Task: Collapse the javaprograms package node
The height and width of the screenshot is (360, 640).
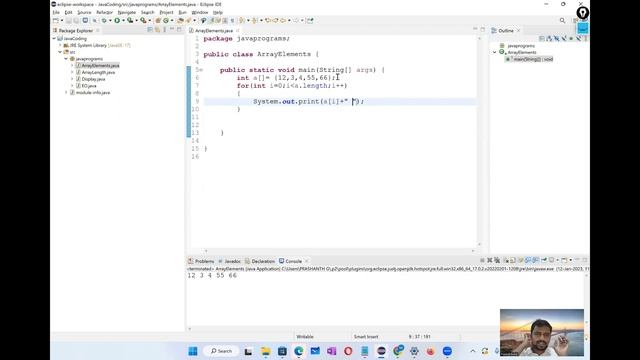Action: coord(66,59)
